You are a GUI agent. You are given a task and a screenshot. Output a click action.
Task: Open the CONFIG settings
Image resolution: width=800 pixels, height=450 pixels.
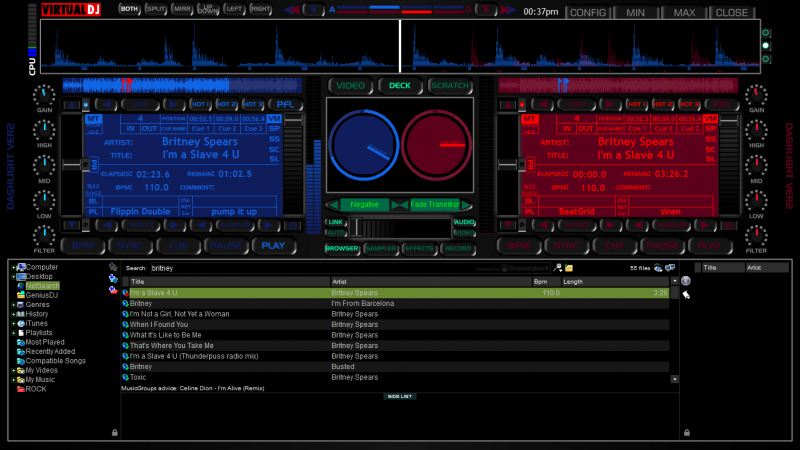click(588, 13)
